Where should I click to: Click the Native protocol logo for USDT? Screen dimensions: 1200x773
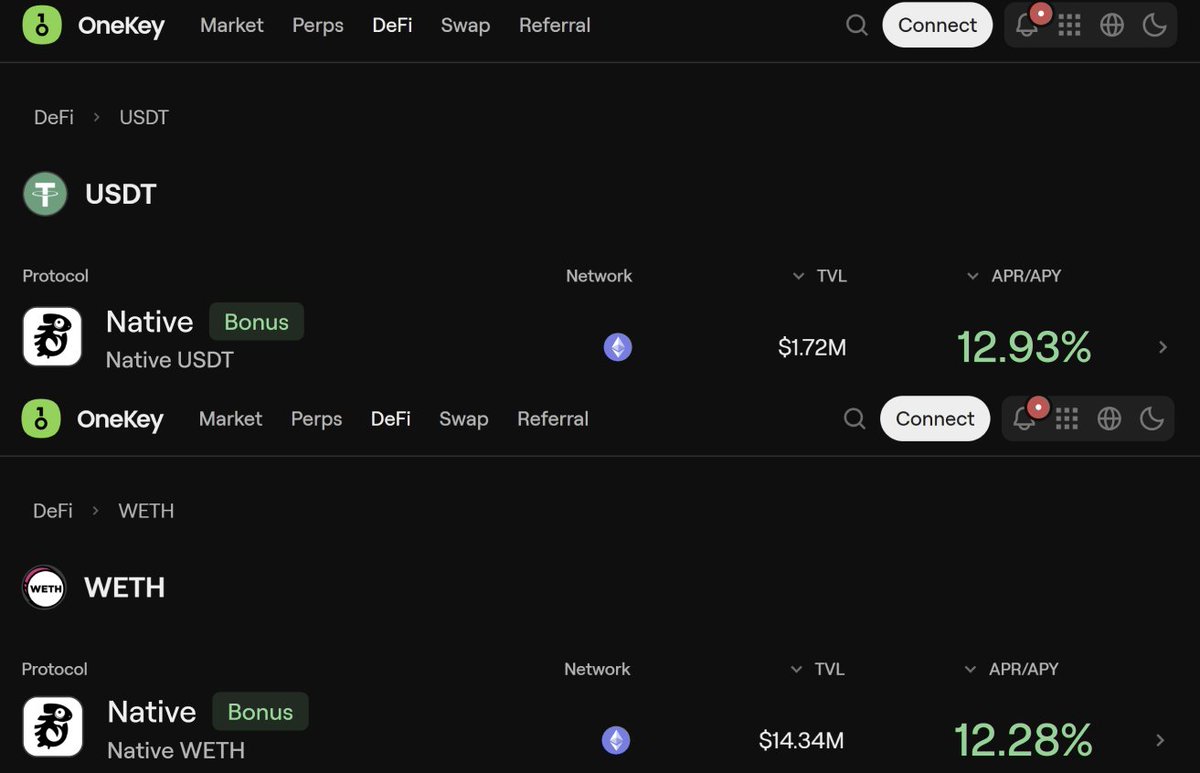(x=52, y=337)
